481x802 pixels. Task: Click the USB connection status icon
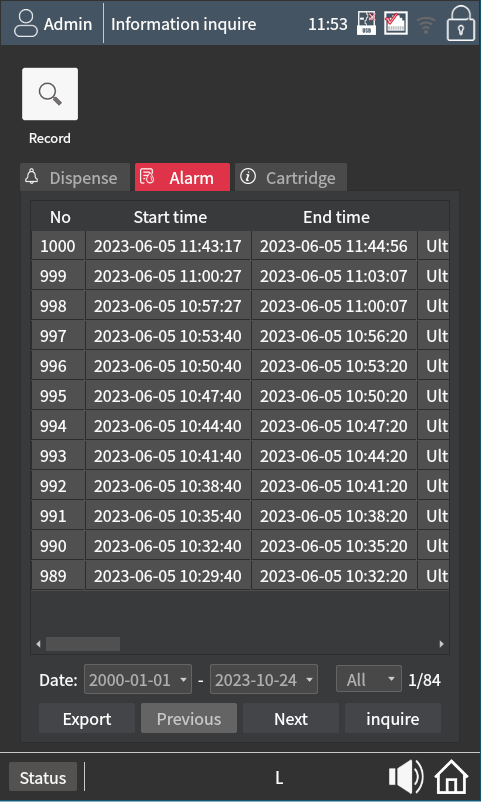tap(366, 24)
